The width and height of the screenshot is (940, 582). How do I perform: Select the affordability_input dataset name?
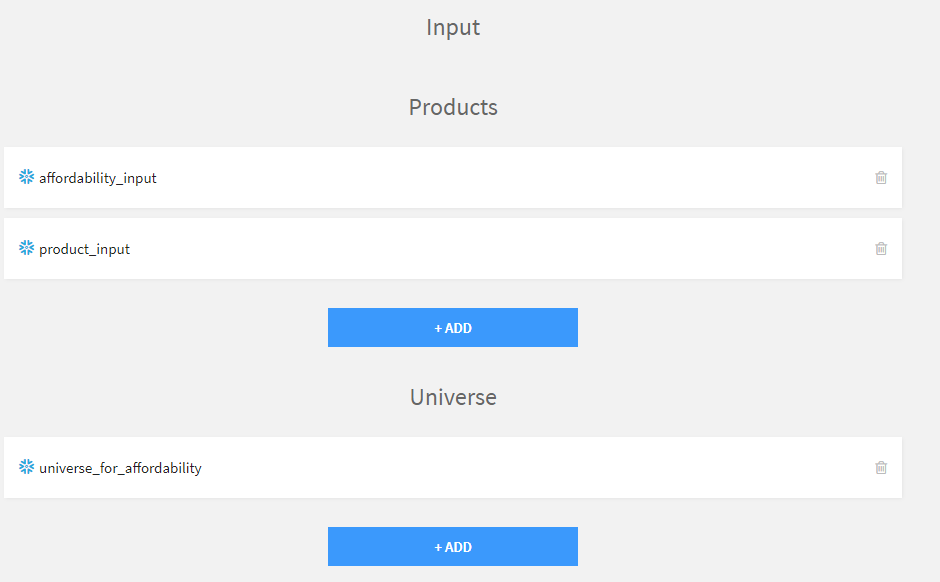tap(98, 178)
